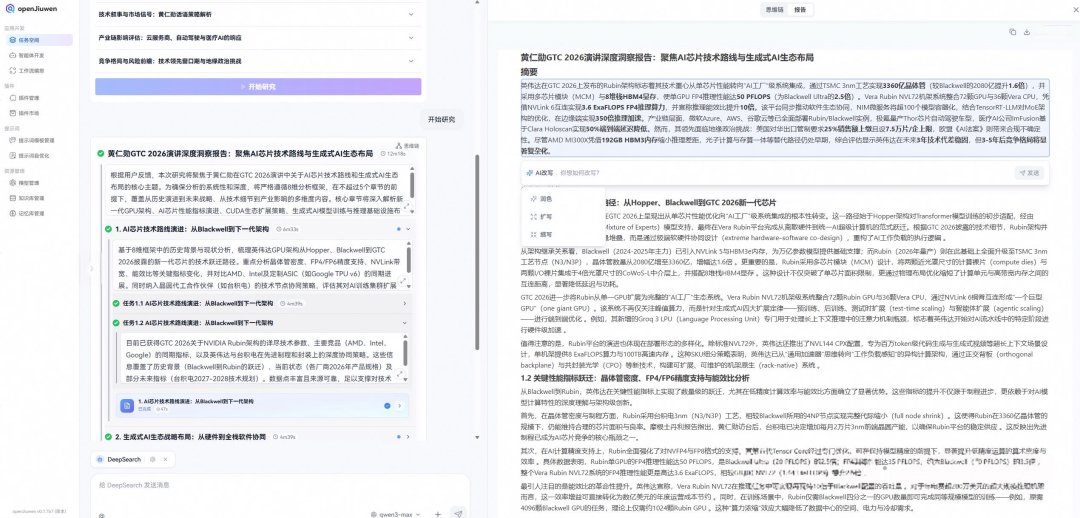
Task: Click the AI改写 label
Action: coord(544,173)
